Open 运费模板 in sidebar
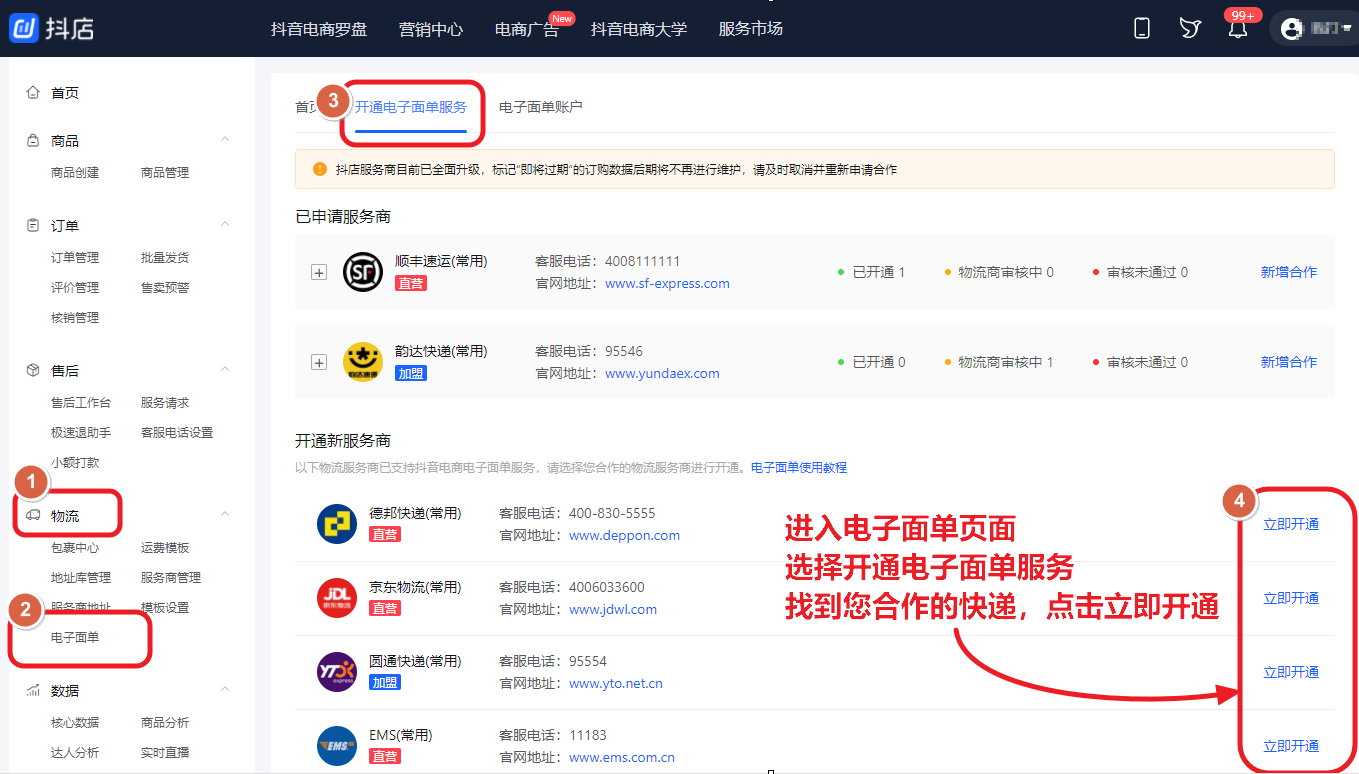 click(165, 547)
